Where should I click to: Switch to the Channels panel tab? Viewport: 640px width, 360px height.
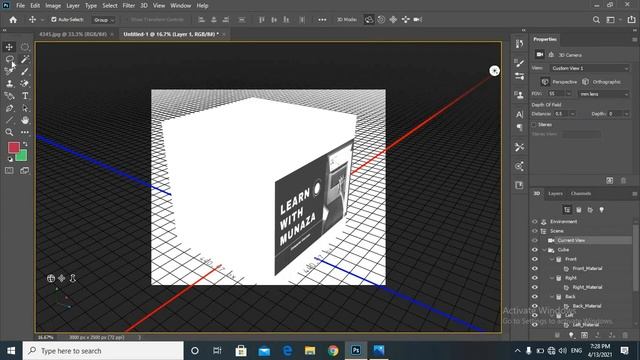(x=581, y=193)
